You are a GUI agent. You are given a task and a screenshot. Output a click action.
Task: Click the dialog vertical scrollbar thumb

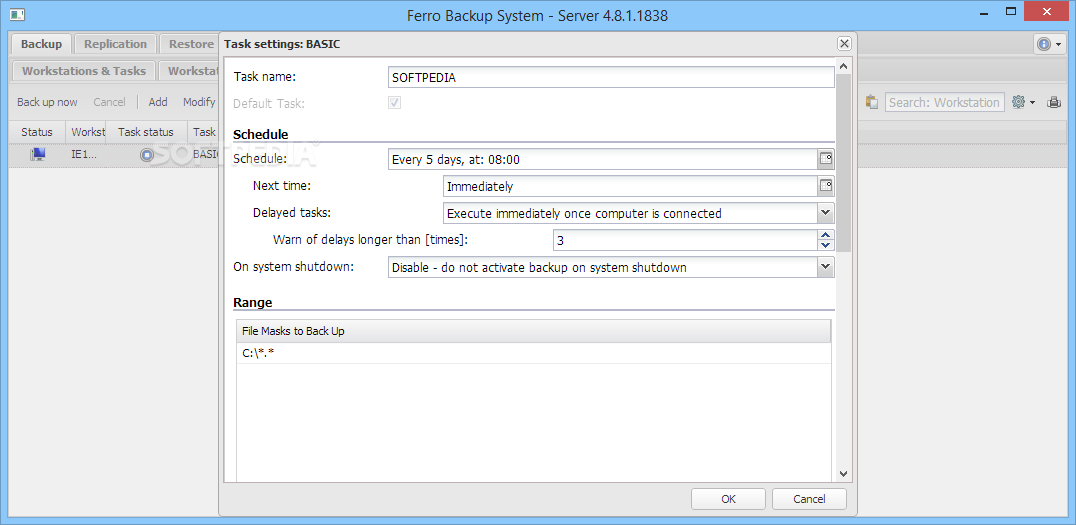pyautogui.click(x=843, y=163)
